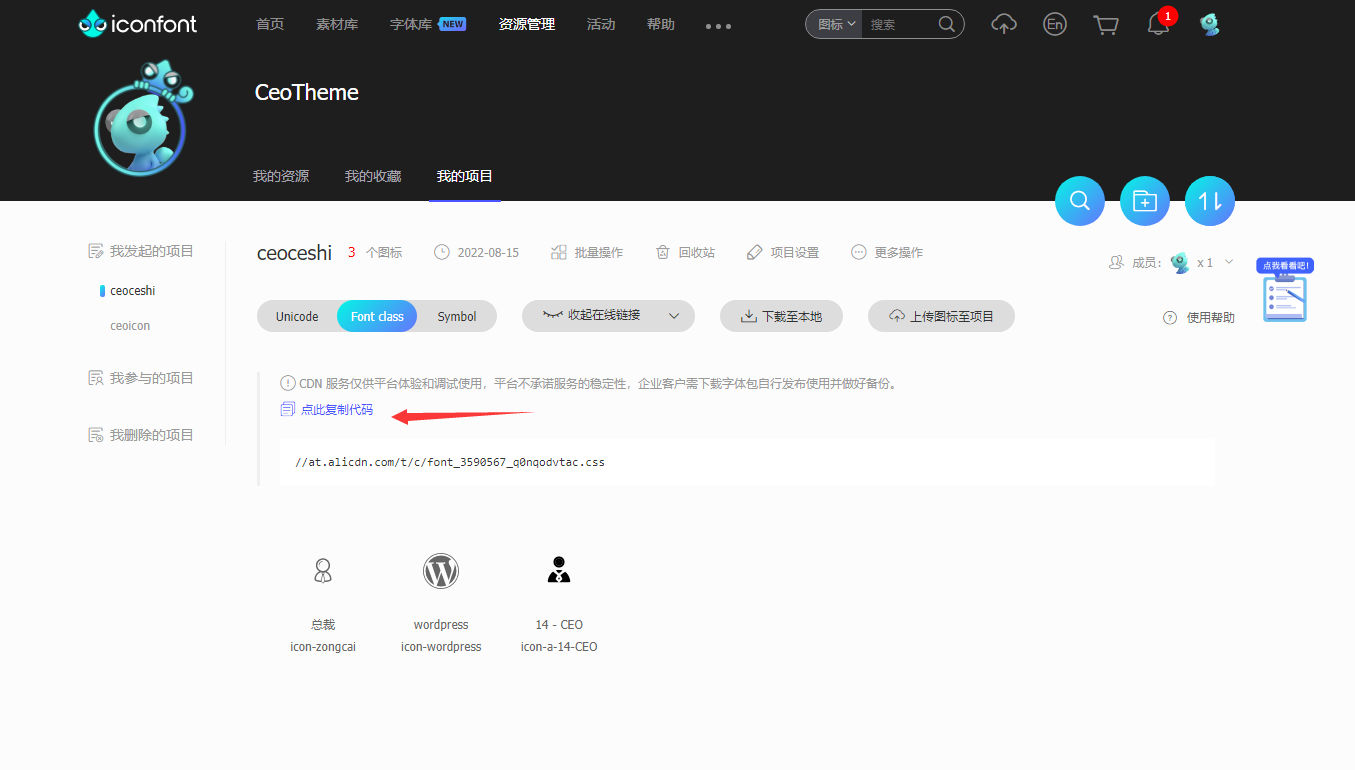
Task: Expand the members dropdown arrow
Action: [x=1229, y=263]
